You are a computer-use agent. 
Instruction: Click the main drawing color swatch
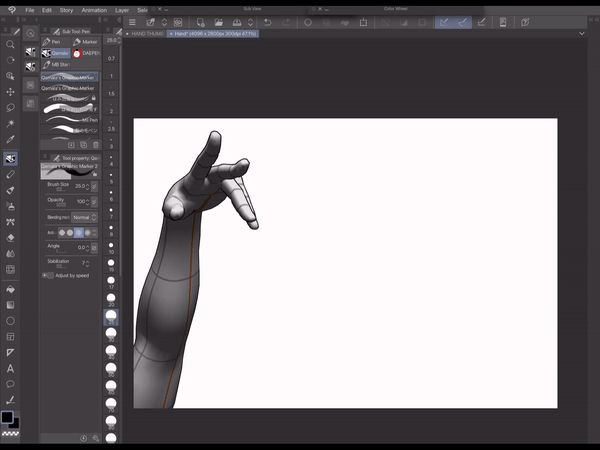click(7, 417)
